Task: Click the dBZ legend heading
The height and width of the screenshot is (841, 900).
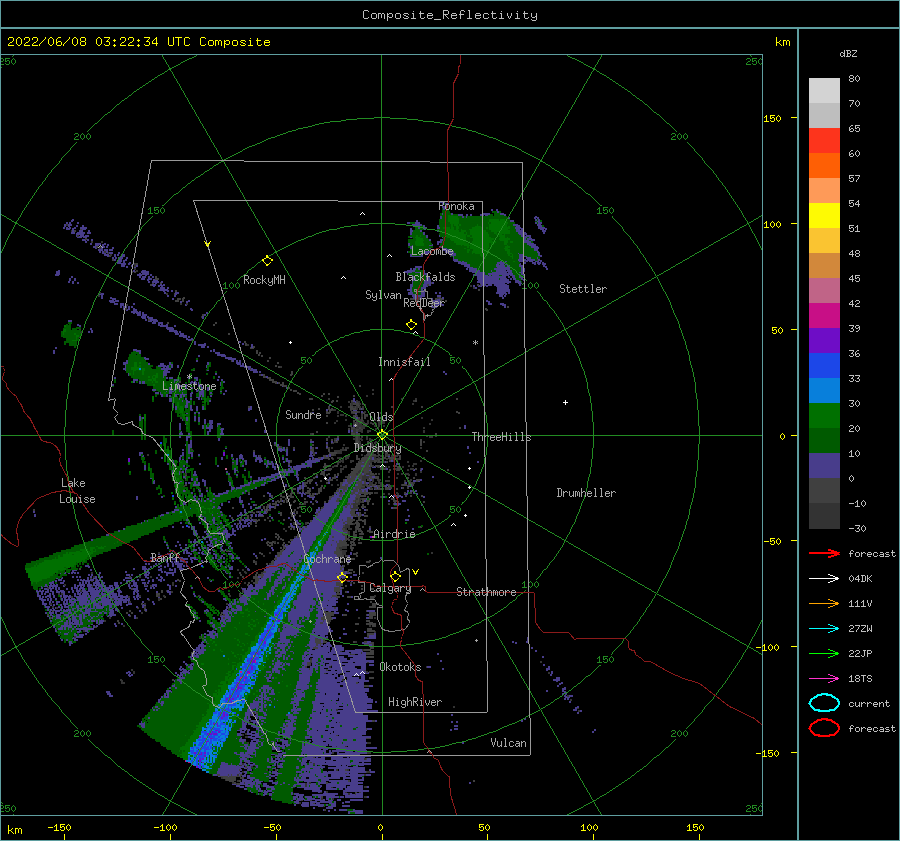Action: point(848,53)
